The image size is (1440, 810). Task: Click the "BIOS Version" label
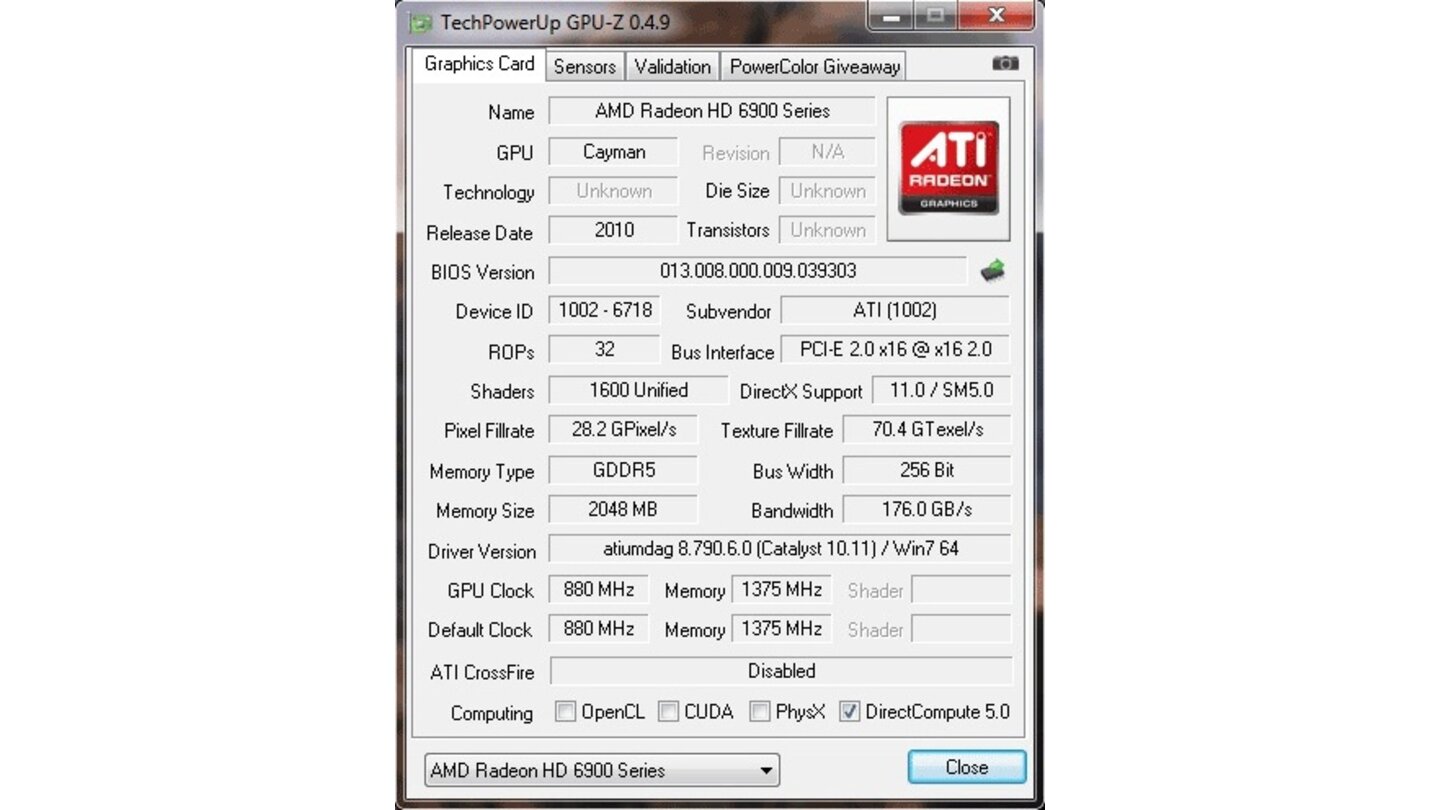[482, 272]
